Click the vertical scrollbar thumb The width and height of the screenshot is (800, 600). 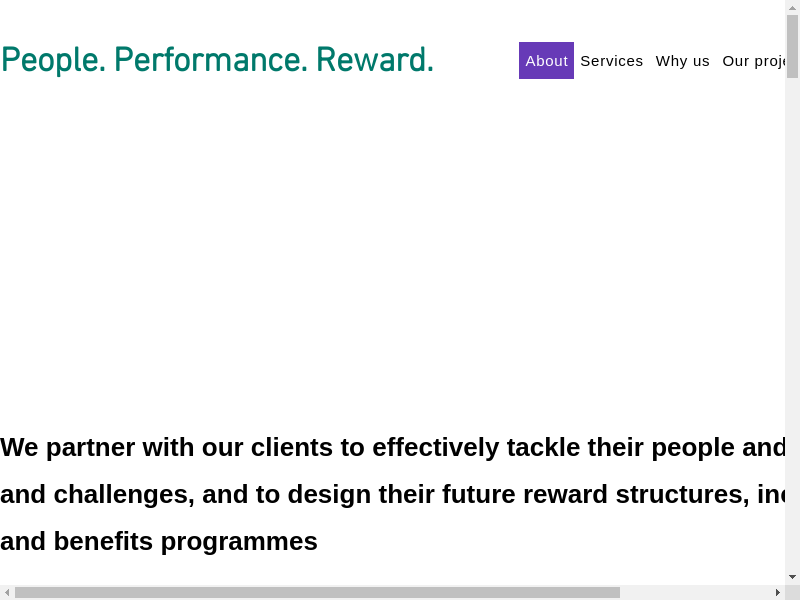pyautogui.click(x=792, y=45)
